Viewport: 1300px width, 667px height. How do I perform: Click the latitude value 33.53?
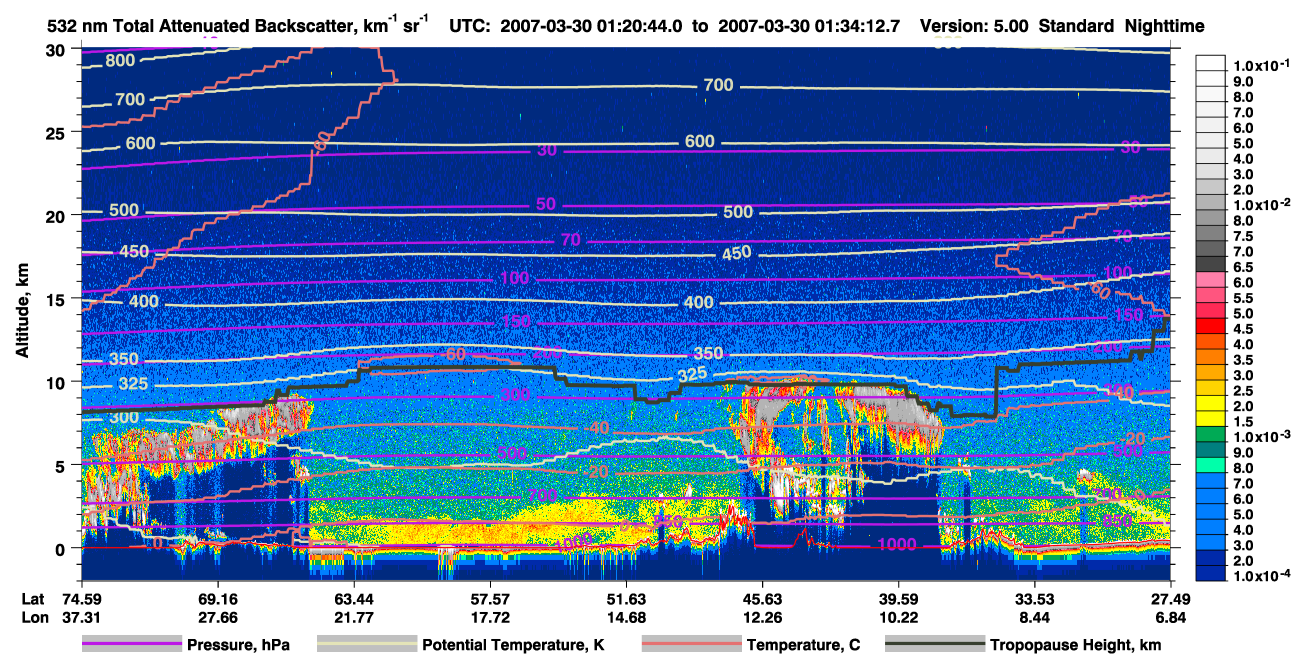click(1034, 599)
